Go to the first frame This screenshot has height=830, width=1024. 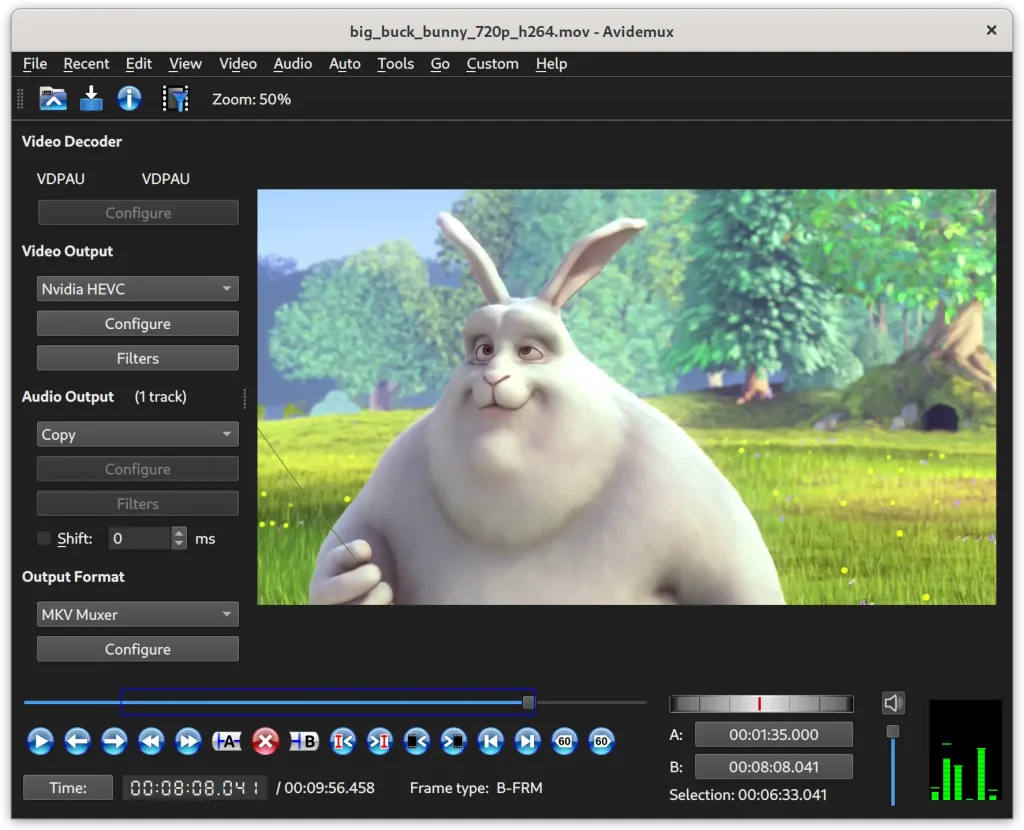tap(489, 741)
